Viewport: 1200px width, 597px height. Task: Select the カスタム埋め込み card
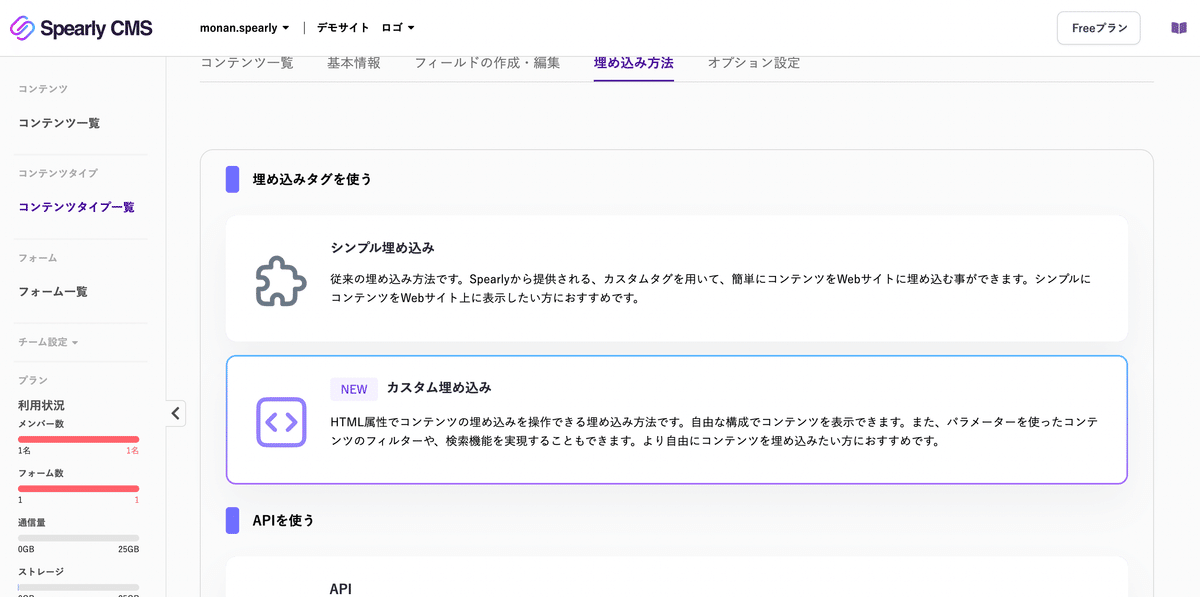point(677,420)
